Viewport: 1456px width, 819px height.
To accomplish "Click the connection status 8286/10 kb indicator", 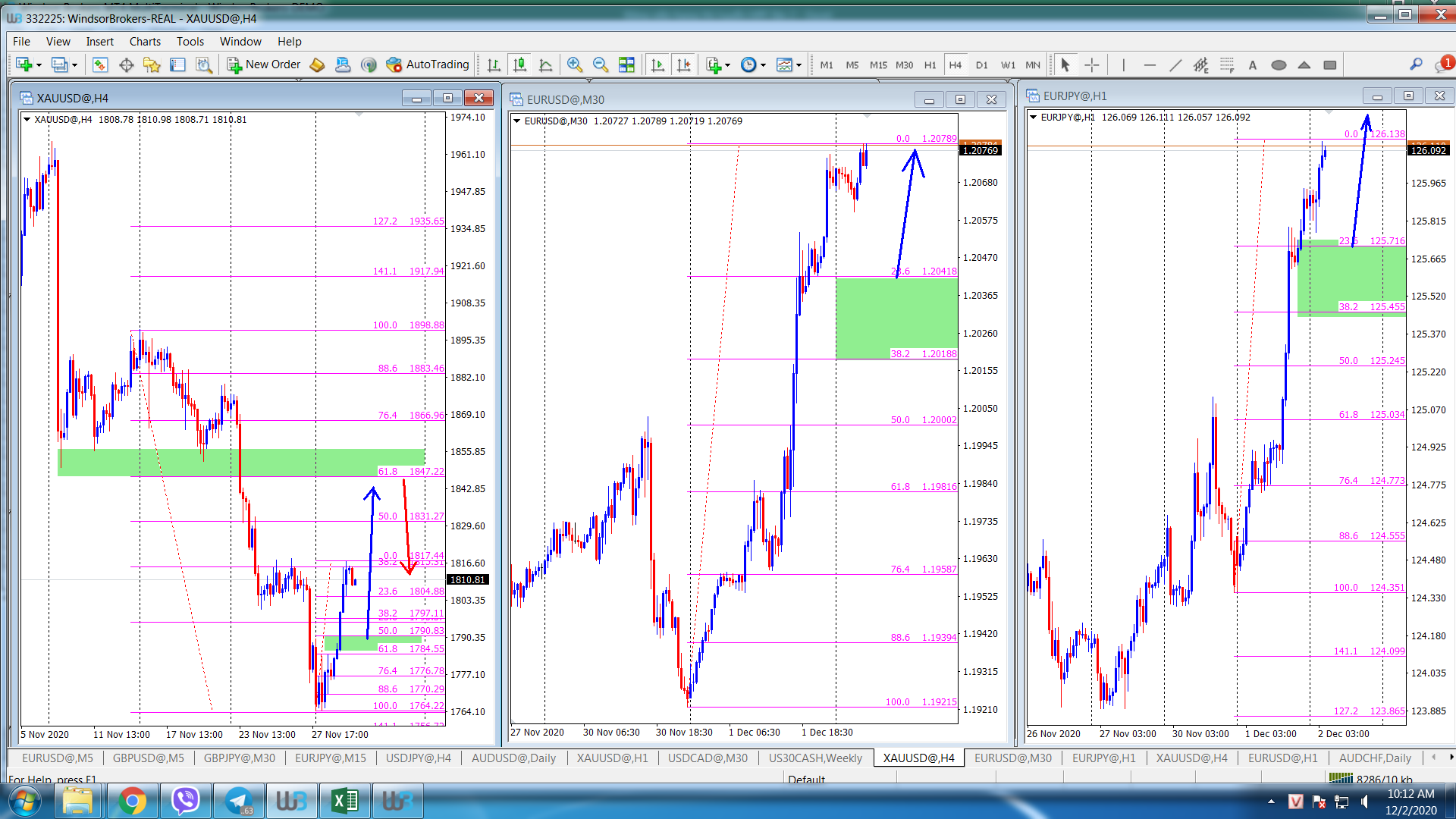I will [1371, 778].
